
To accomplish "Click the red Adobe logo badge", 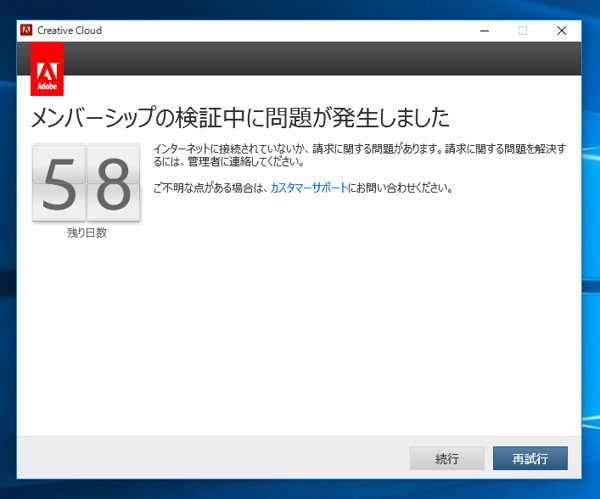I will pos(47,69).
